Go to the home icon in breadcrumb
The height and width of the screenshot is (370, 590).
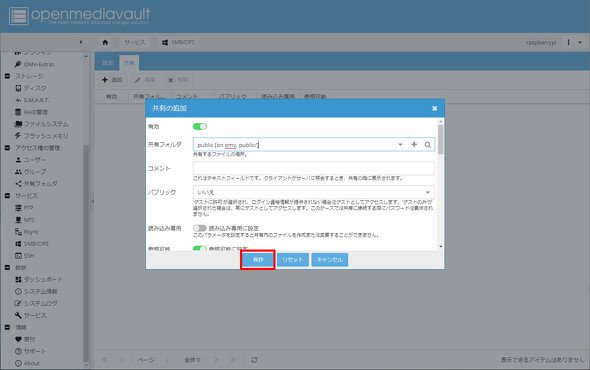coord(105,42)
